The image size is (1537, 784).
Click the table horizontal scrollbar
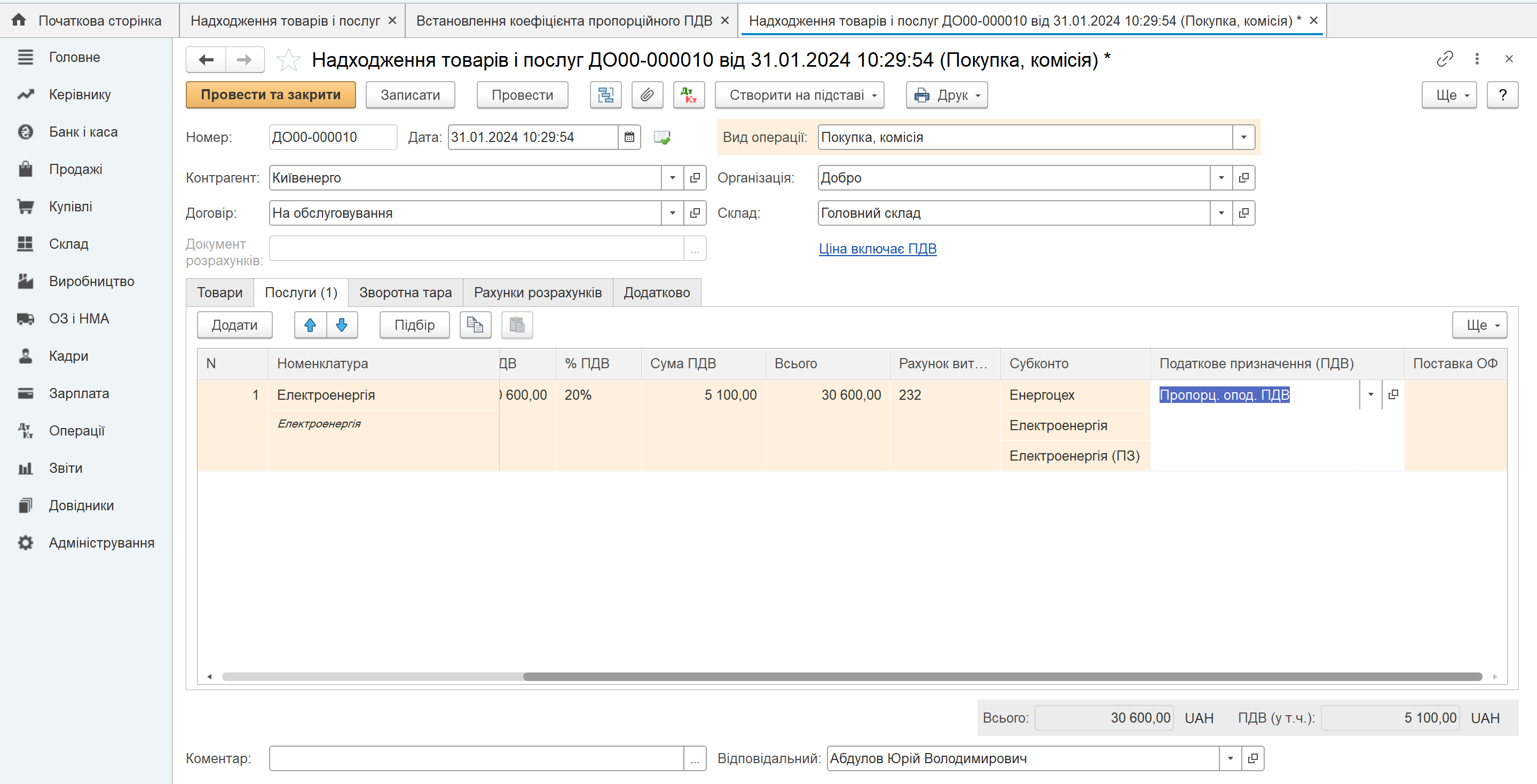click(x=1003, y=677)
